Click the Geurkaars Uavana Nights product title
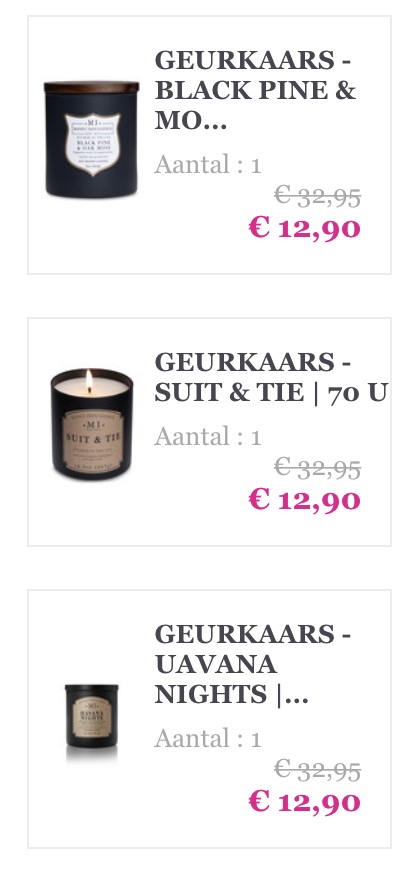This screenshot has width=416, height=880. point(253,664)
